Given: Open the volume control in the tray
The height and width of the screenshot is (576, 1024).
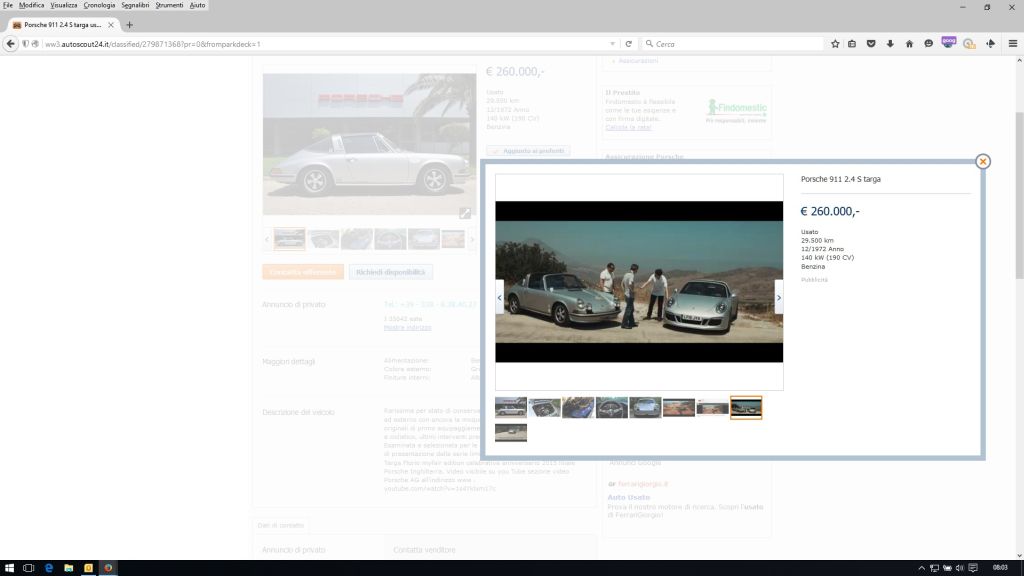Looking at the screenshot, I should [x=959, y=568].
